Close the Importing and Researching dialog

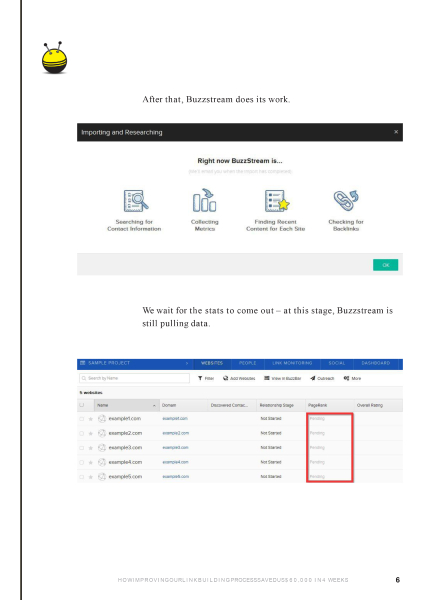pyautogui.click(x=396, y=132)
